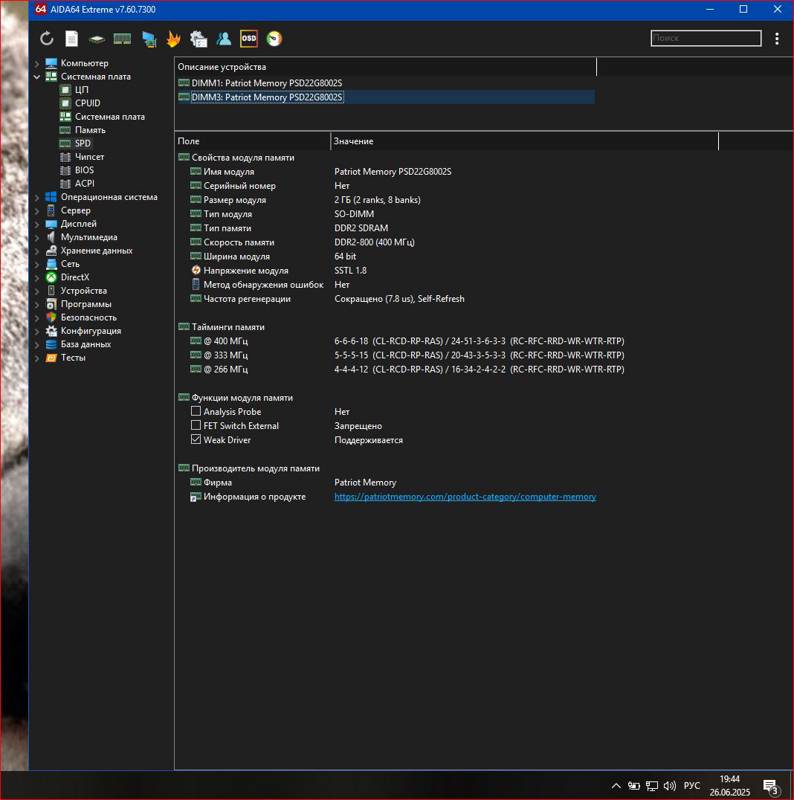This screenshot has width=794, height=800.
Task: Click the flame stability test icon
Action: (173, 39)
